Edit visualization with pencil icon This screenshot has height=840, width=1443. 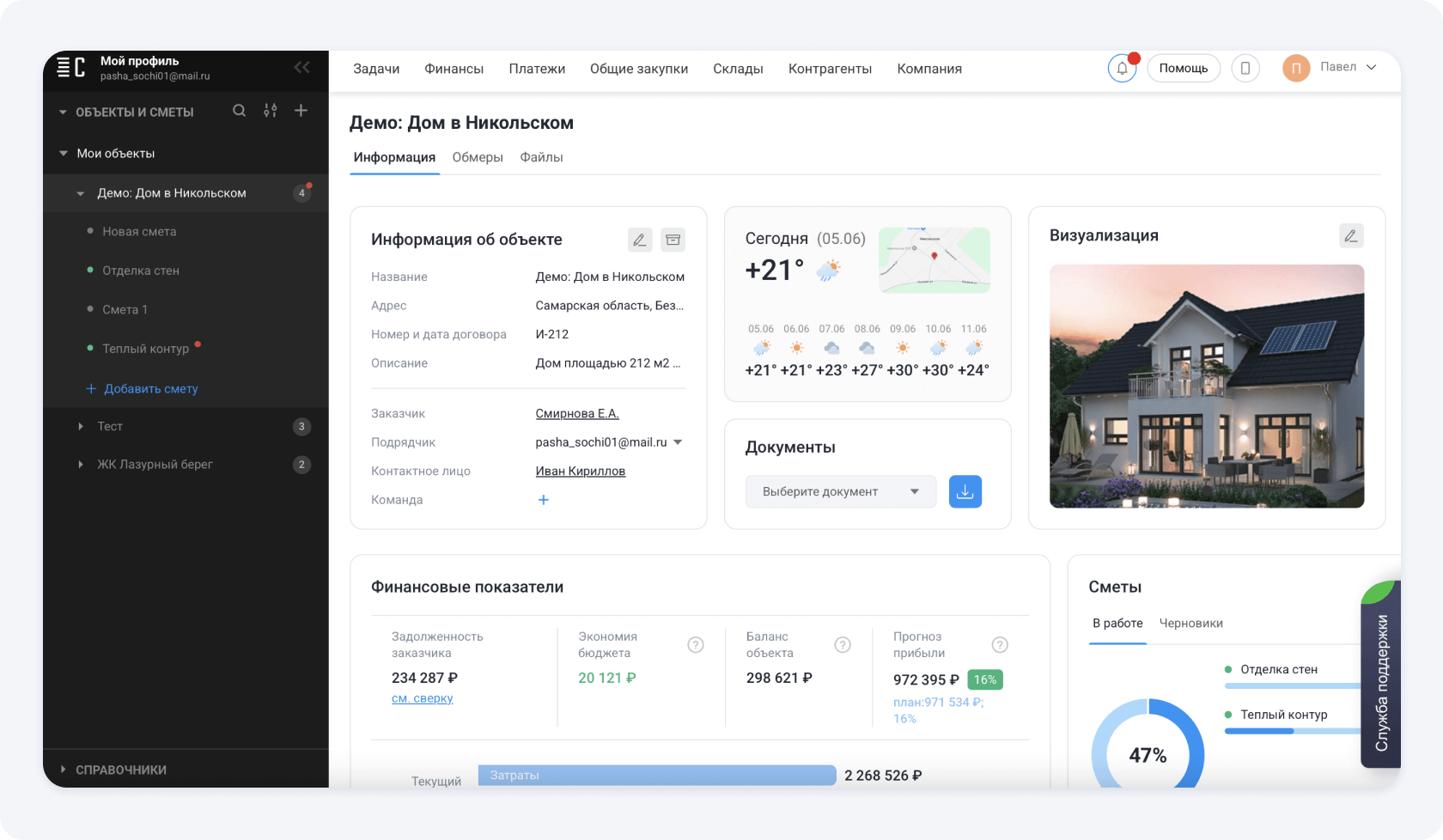pyautogui.click(x=1350, y=236)
